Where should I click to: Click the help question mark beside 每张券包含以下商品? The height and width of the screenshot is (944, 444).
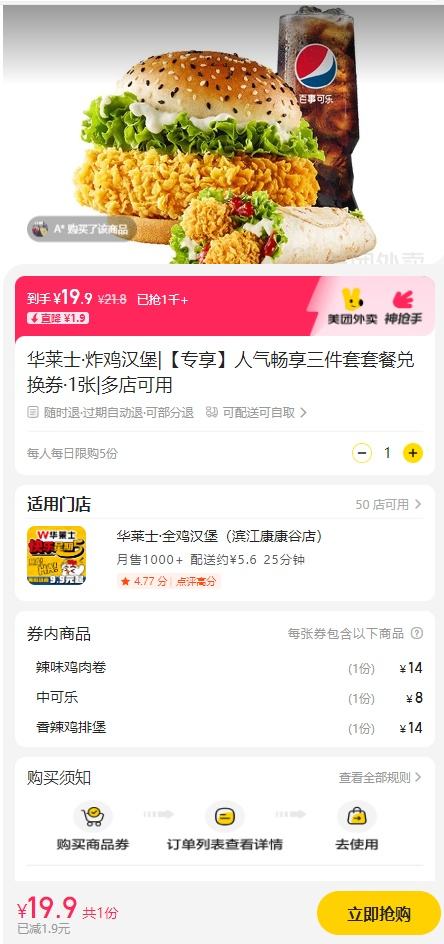click(416, 633)
